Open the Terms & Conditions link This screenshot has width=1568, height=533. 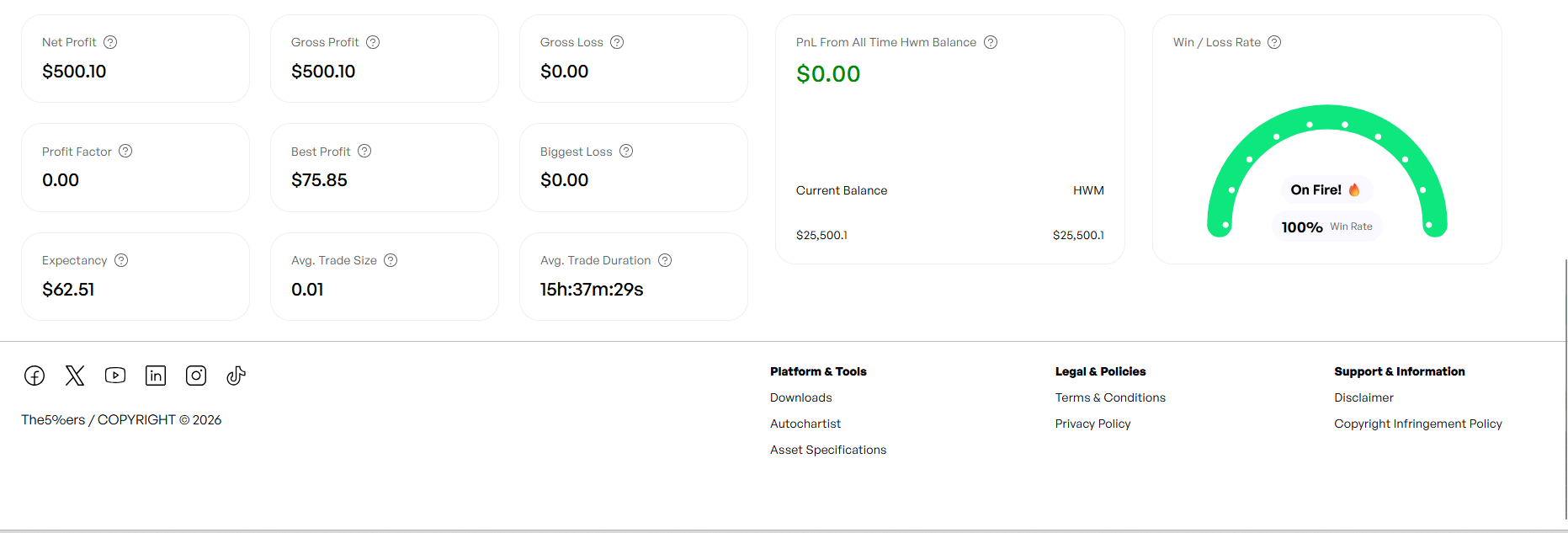point(1110,397)
